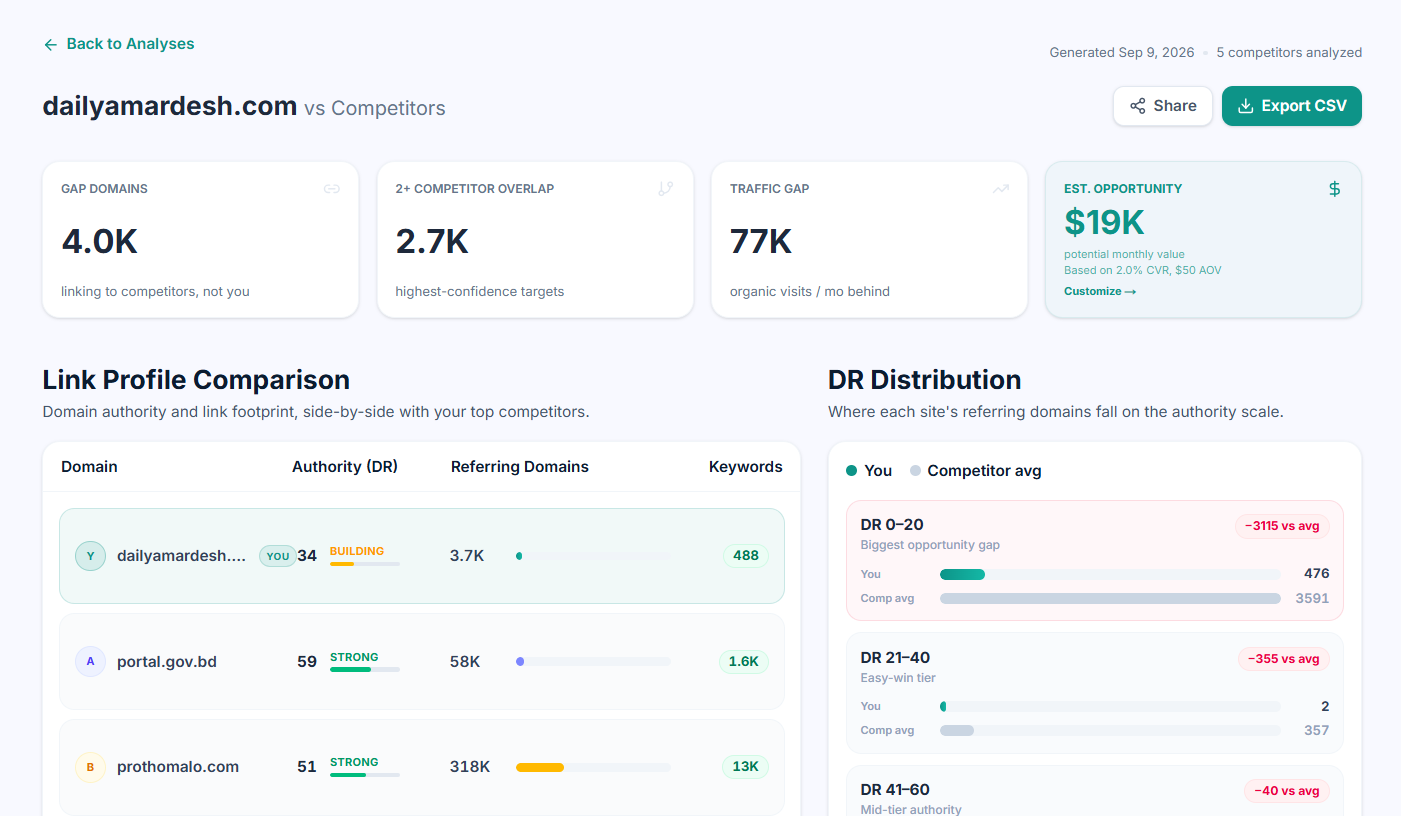Open the Share button
Viewport: 1401px width, 816px height.
[x=1163, y=106]
